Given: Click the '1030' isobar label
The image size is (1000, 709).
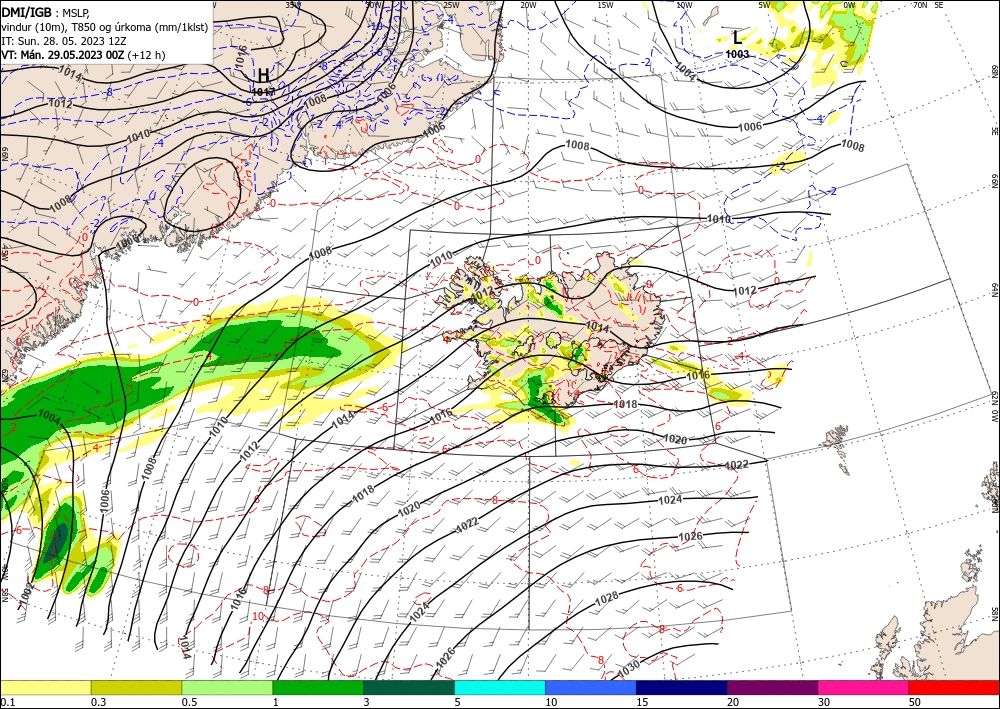Looking at the screenshot, I should coord(630,668).
